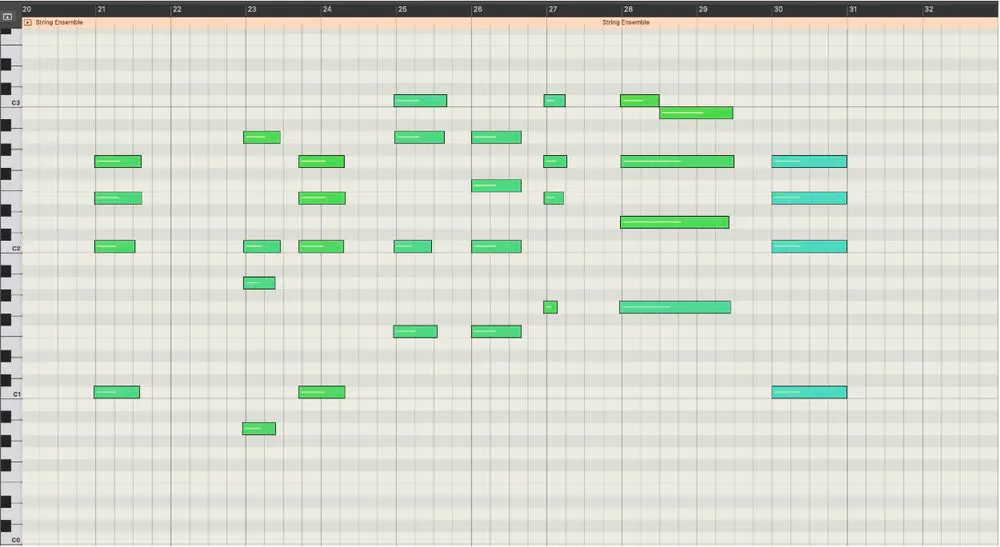
Task: Select the C3 note at bar 28
Action: (x=640, y=100)
